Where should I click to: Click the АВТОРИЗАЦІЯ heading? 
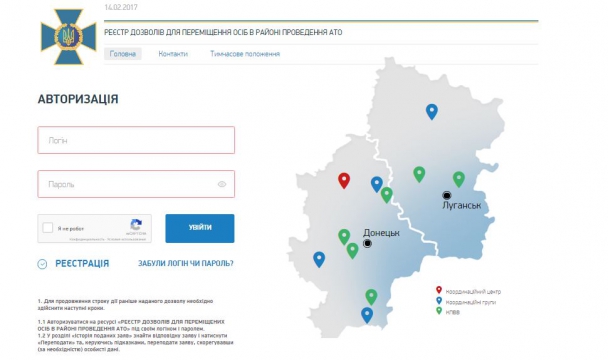(x=78, y=99)
